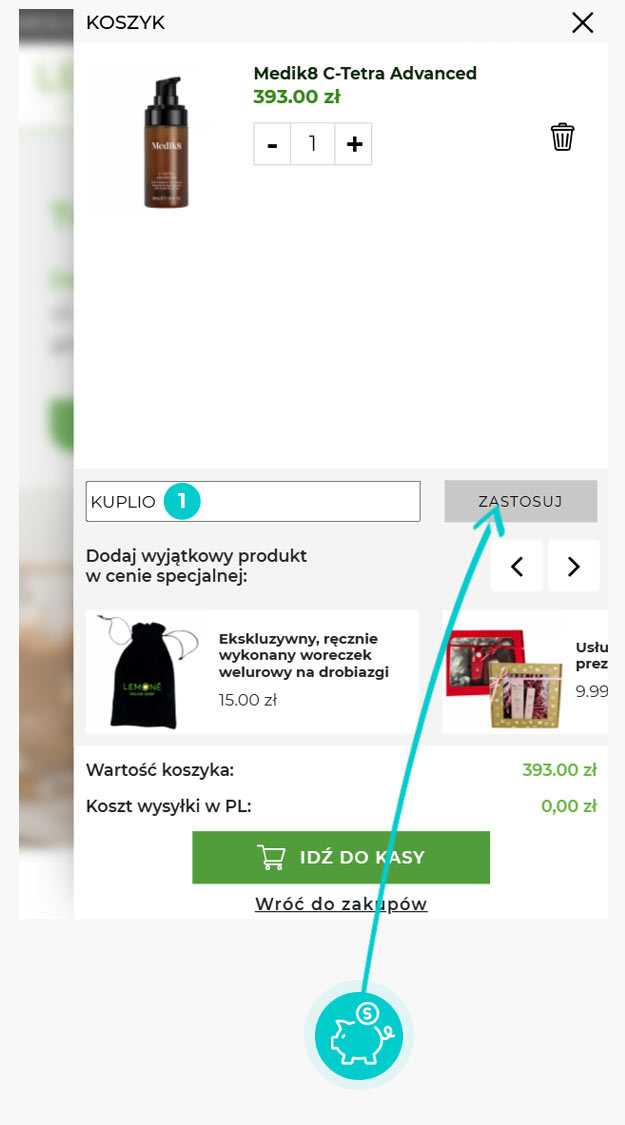
Task: Apply the code using the Zastosuj button
Action: pyautogui.click(x=520, y=502)
